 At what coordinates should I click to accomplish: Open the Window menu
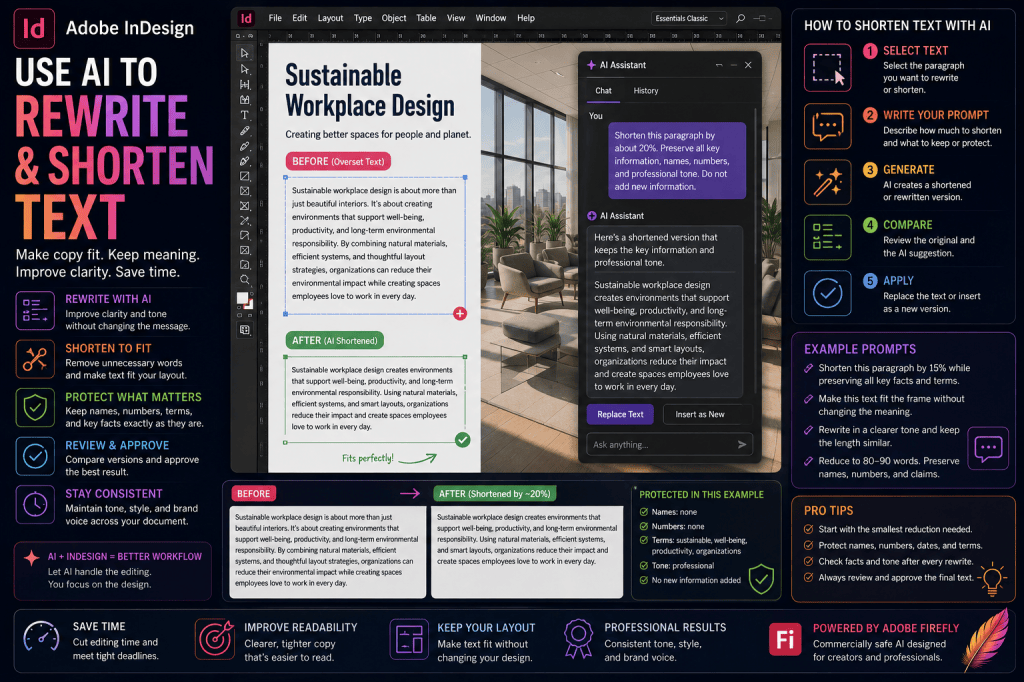491,18
